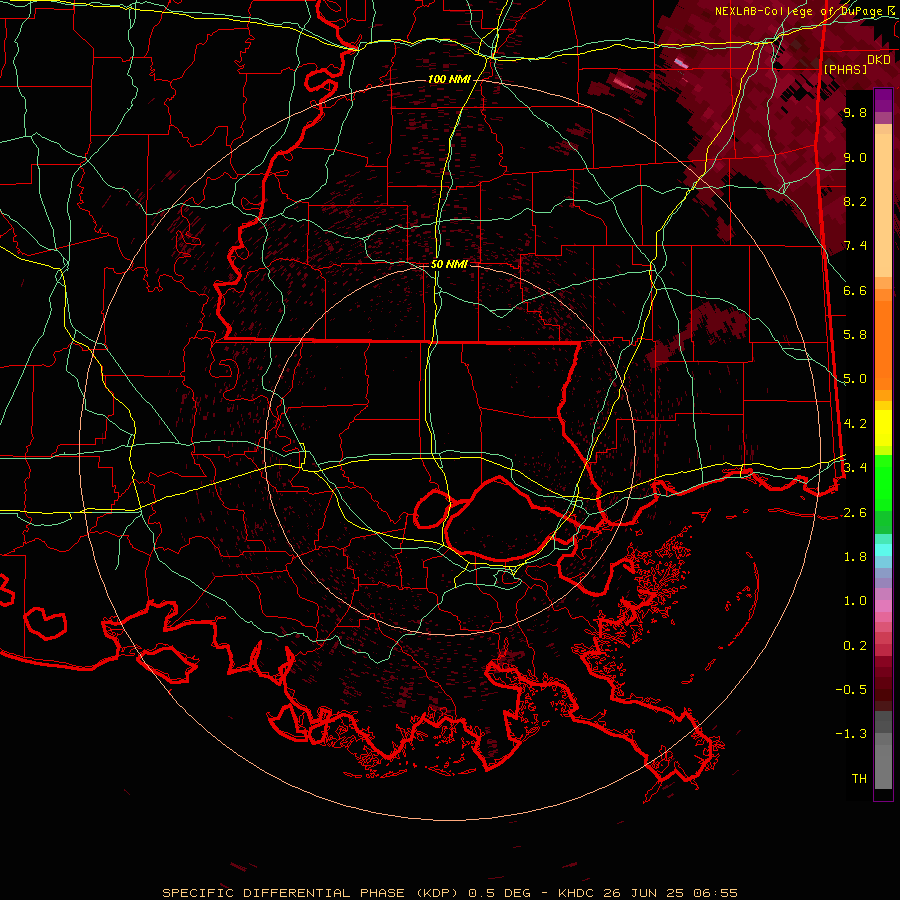Click the 1.8 value on the scale
Viewport: 900px width, 900px height.
855,557
